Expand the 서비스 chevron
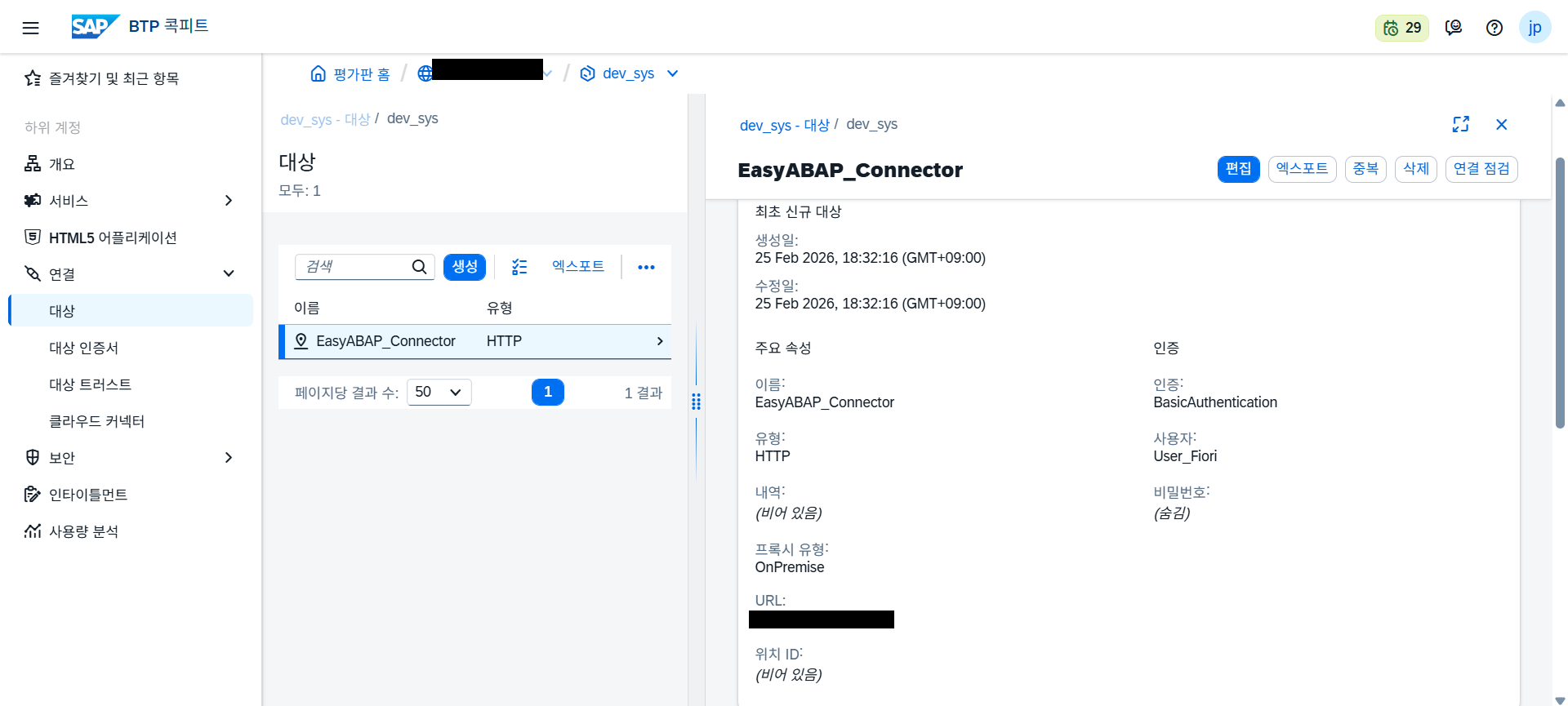The image size is (1568, 706). [x=229, y=201]
